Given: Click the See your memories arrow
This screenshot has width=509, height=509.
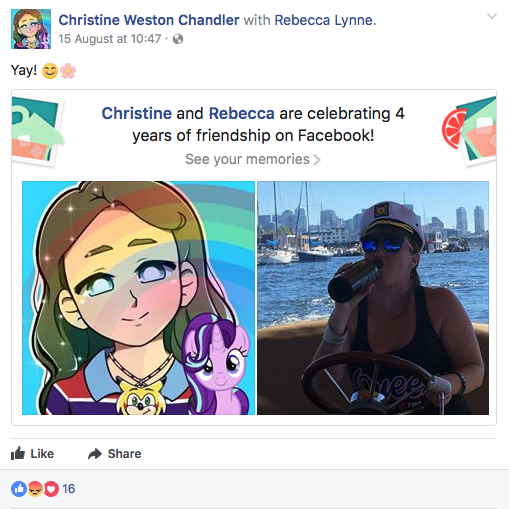Looking at the screenshot, I should [x=317, y=160].
